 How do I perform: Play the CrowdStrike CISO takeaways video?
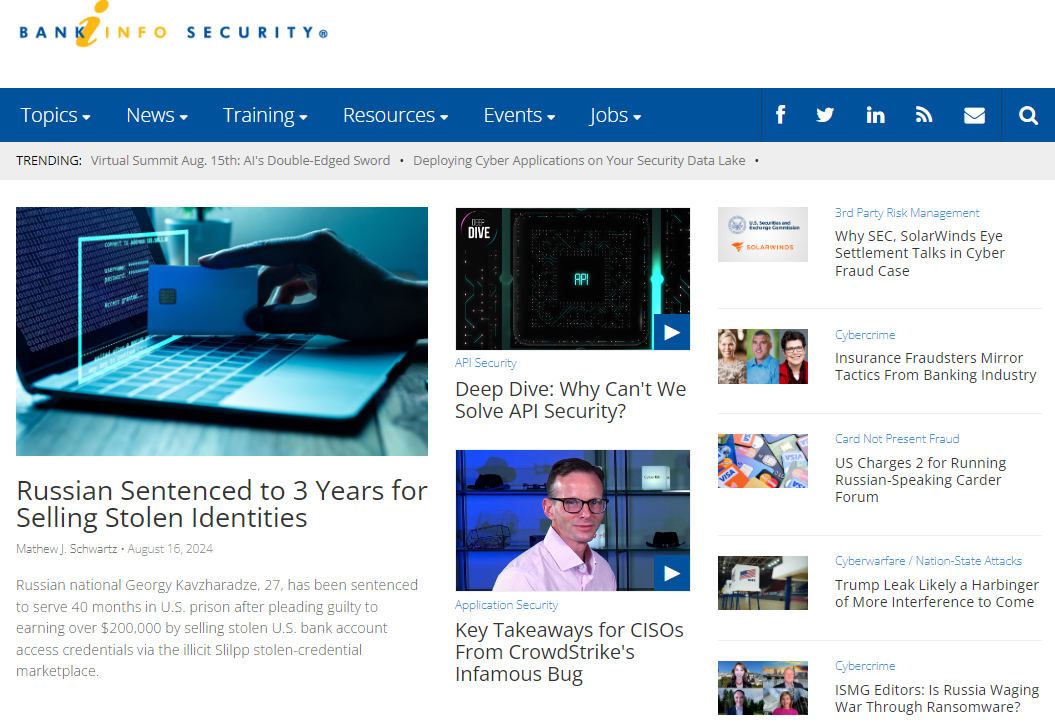672,573
